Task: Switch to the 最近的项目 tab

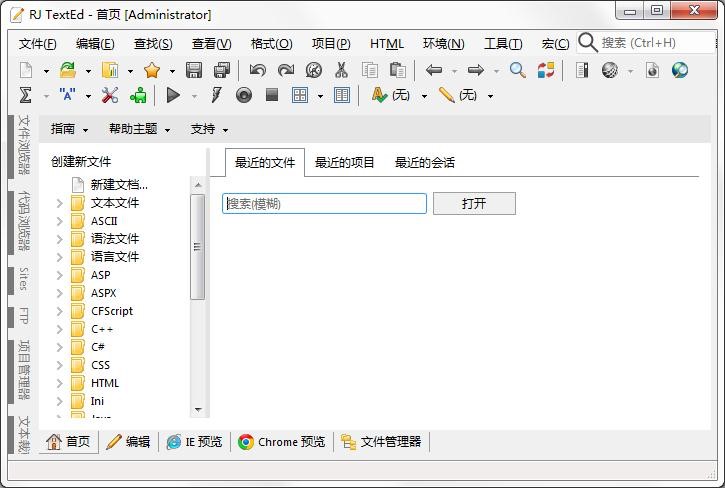Action: coord(344,162)
